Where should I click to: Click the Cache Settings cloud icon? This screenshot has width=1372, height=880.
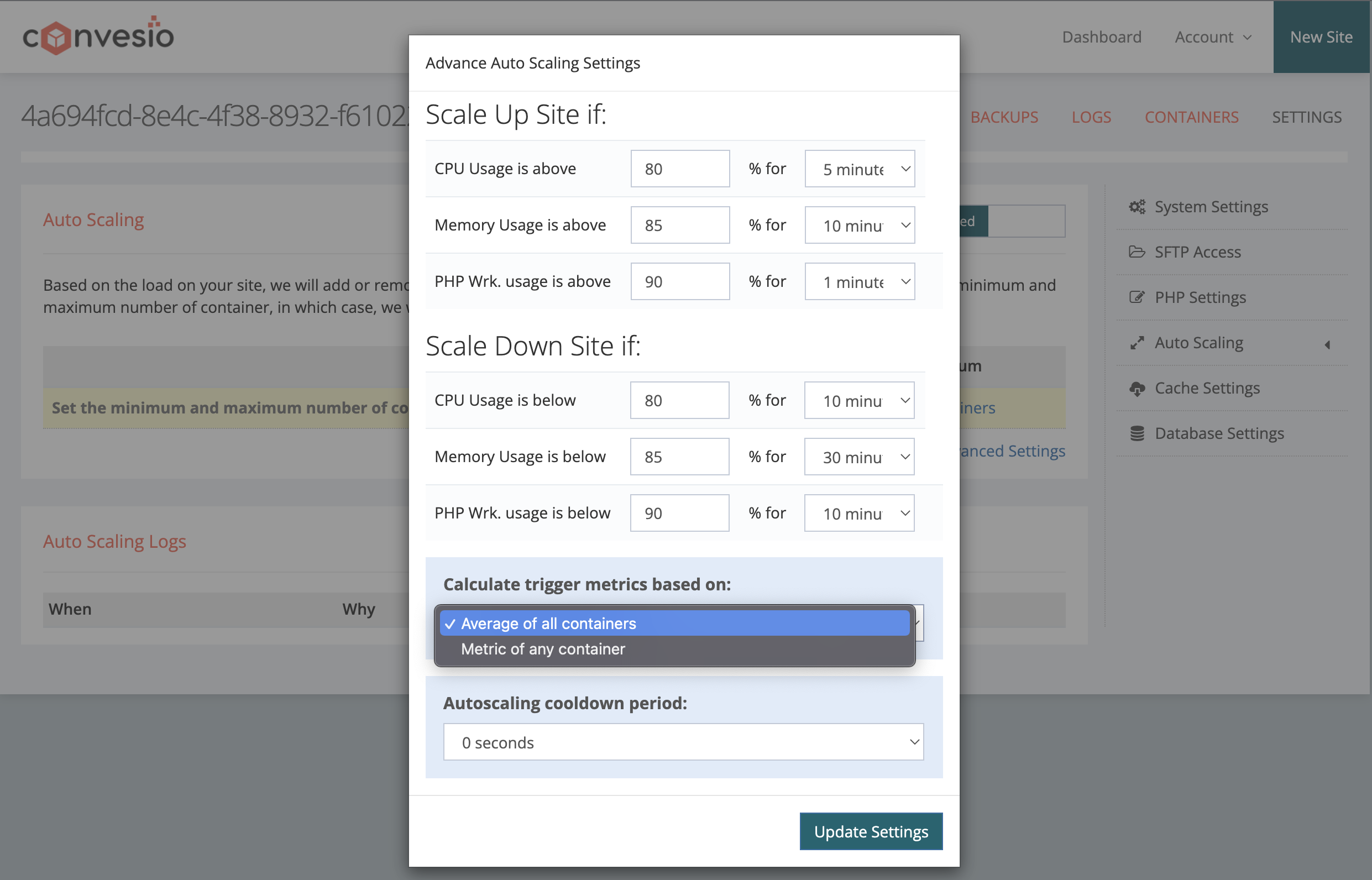1137,389
